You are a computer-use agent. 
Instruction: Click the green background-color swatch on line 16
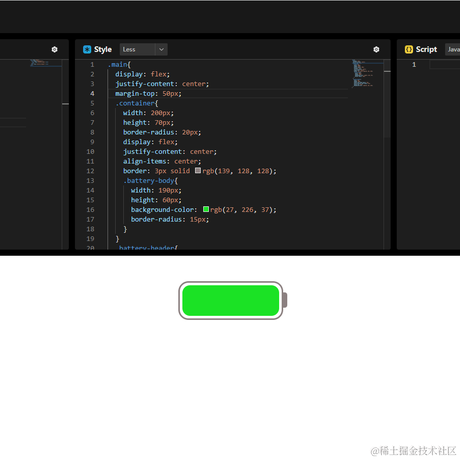[206, 209]
